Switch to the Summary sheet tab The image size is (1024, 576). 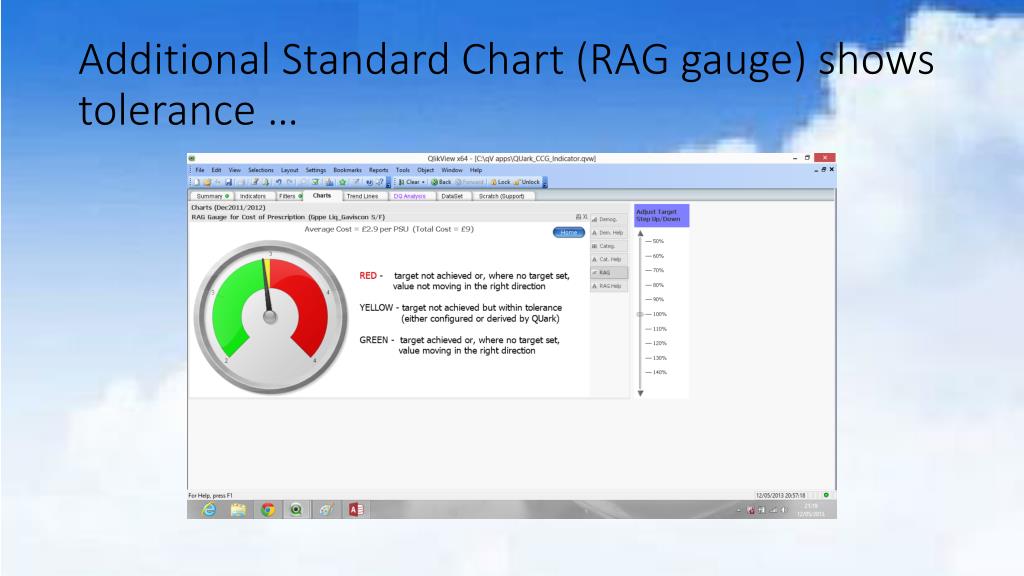pos(213,196)
